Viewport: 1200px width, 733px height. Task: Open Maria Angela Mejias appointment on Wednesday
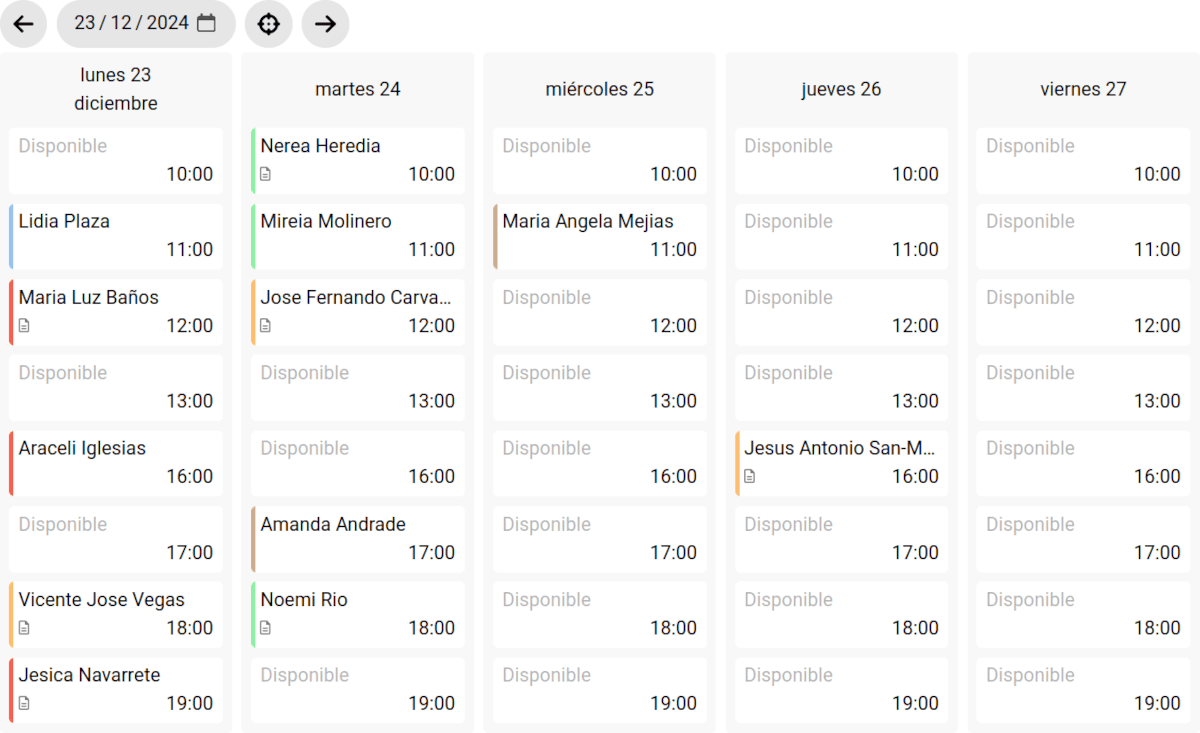(599, 236)
